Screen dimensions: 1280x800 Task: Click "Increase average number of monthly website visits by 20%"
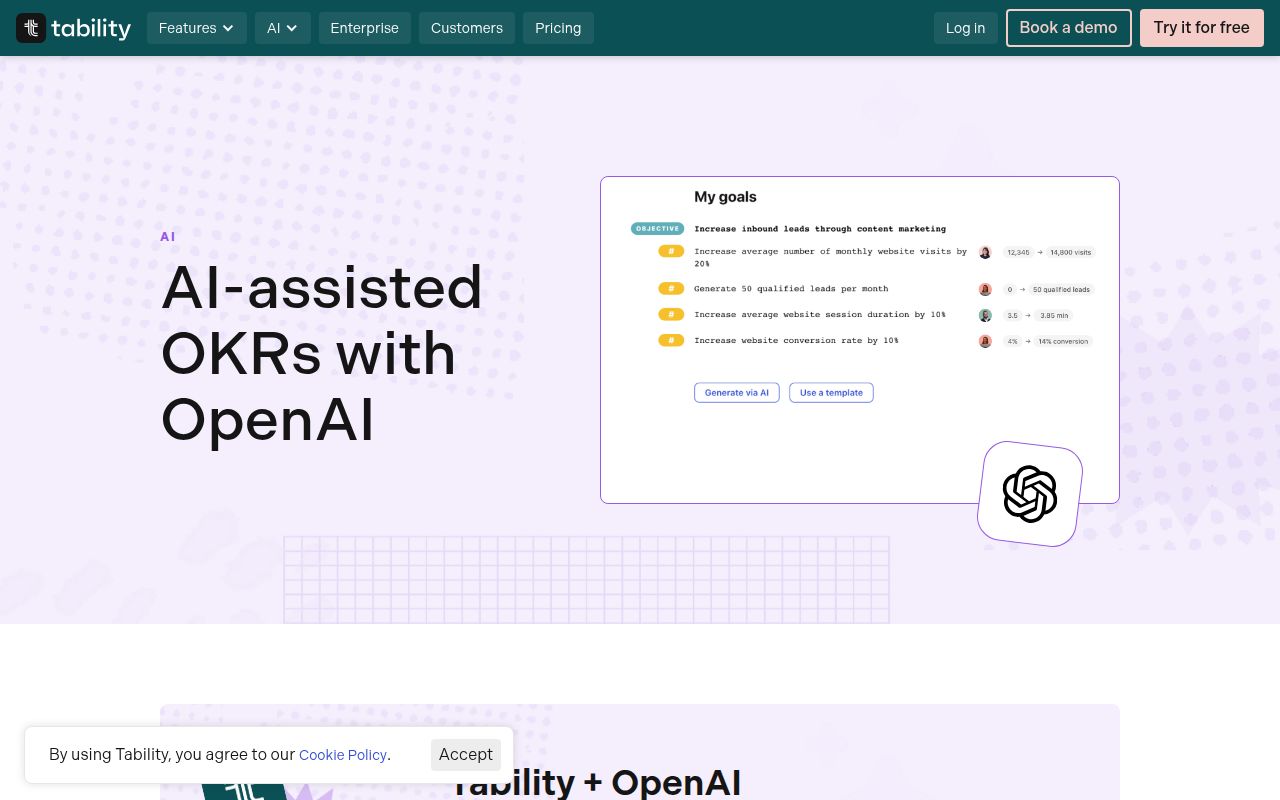(831, 257)
